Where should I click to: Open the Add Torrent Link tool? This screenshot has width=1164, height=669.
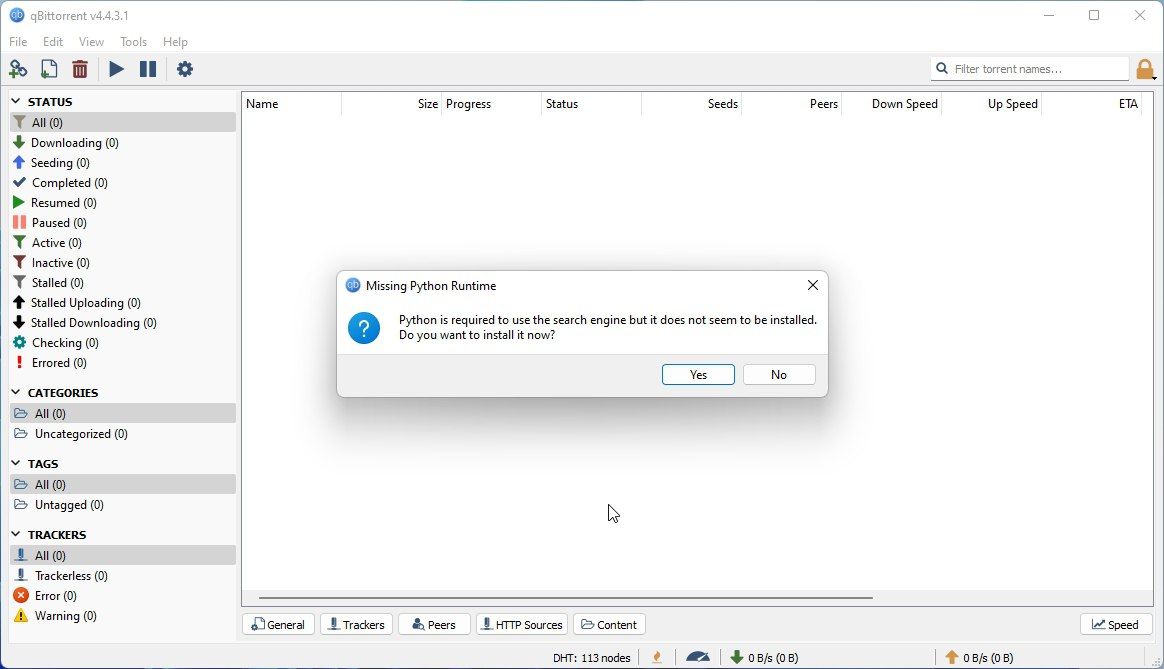point(18,69)
